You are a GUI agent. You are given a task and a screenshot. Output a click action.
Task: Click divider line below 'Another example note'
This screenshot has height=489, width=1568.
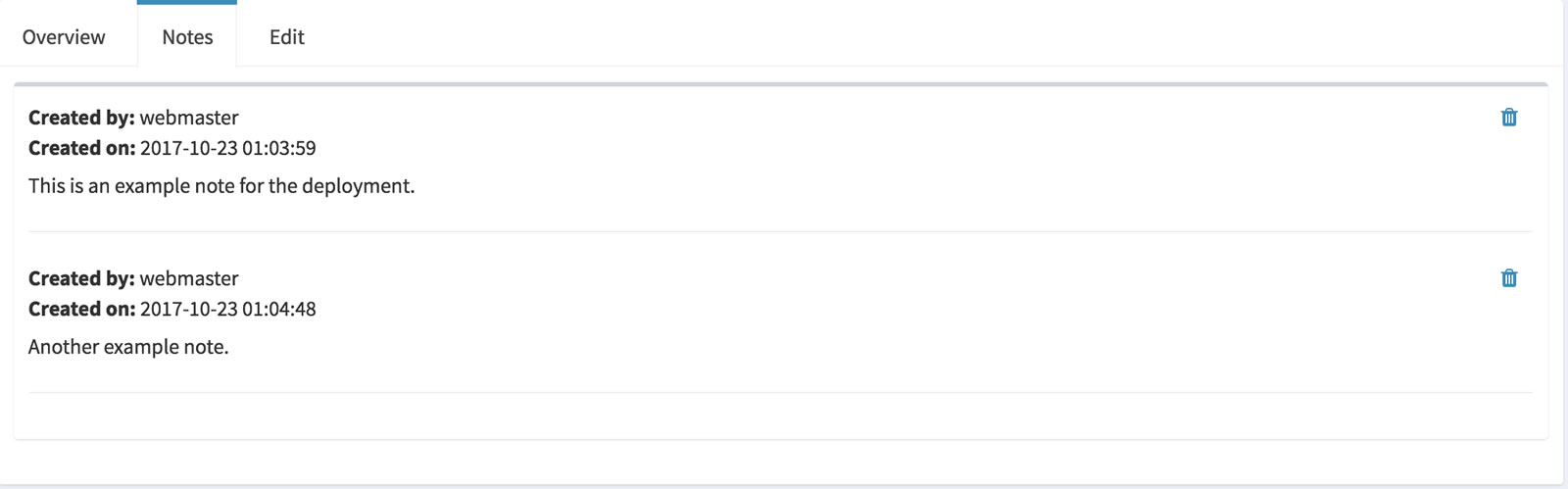point(780,392)
